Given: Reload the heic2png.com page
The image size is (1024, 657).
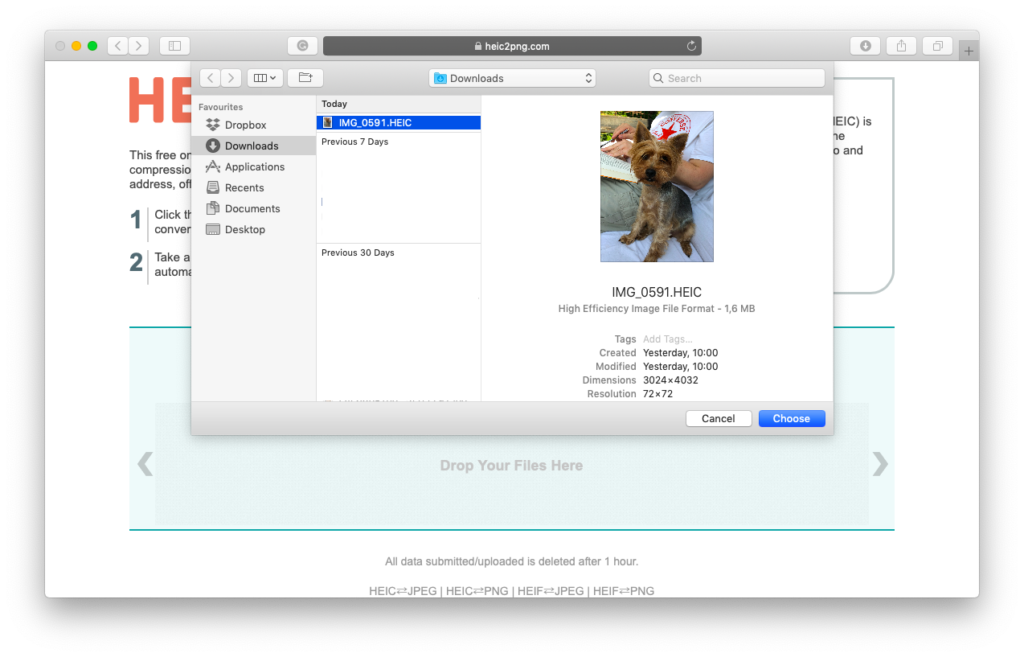Looking at the screenshot, I should pyautogui.click(x=691, y=46).
